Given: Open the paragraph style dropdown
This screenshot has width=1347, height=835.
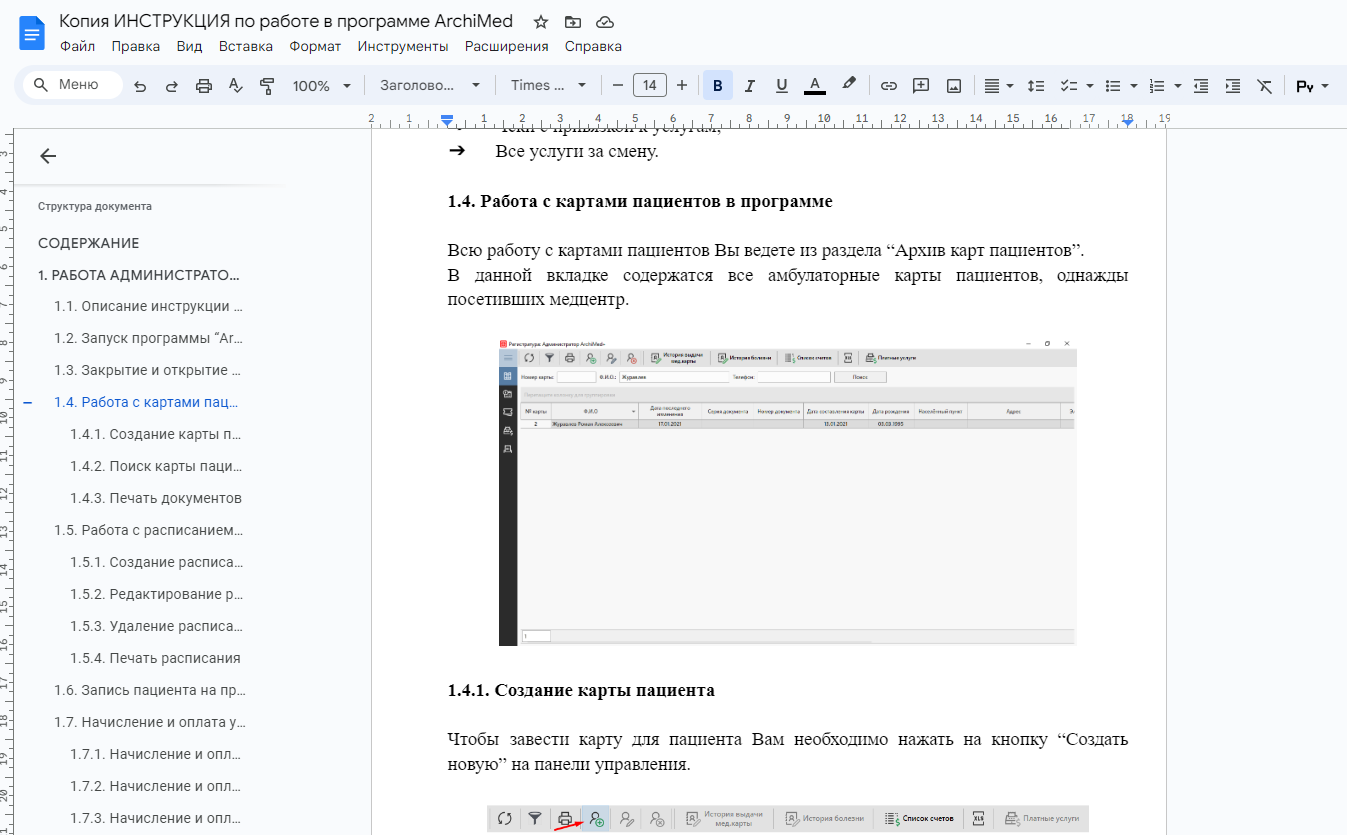Looking at the screenshot, I should coord(430,86).
